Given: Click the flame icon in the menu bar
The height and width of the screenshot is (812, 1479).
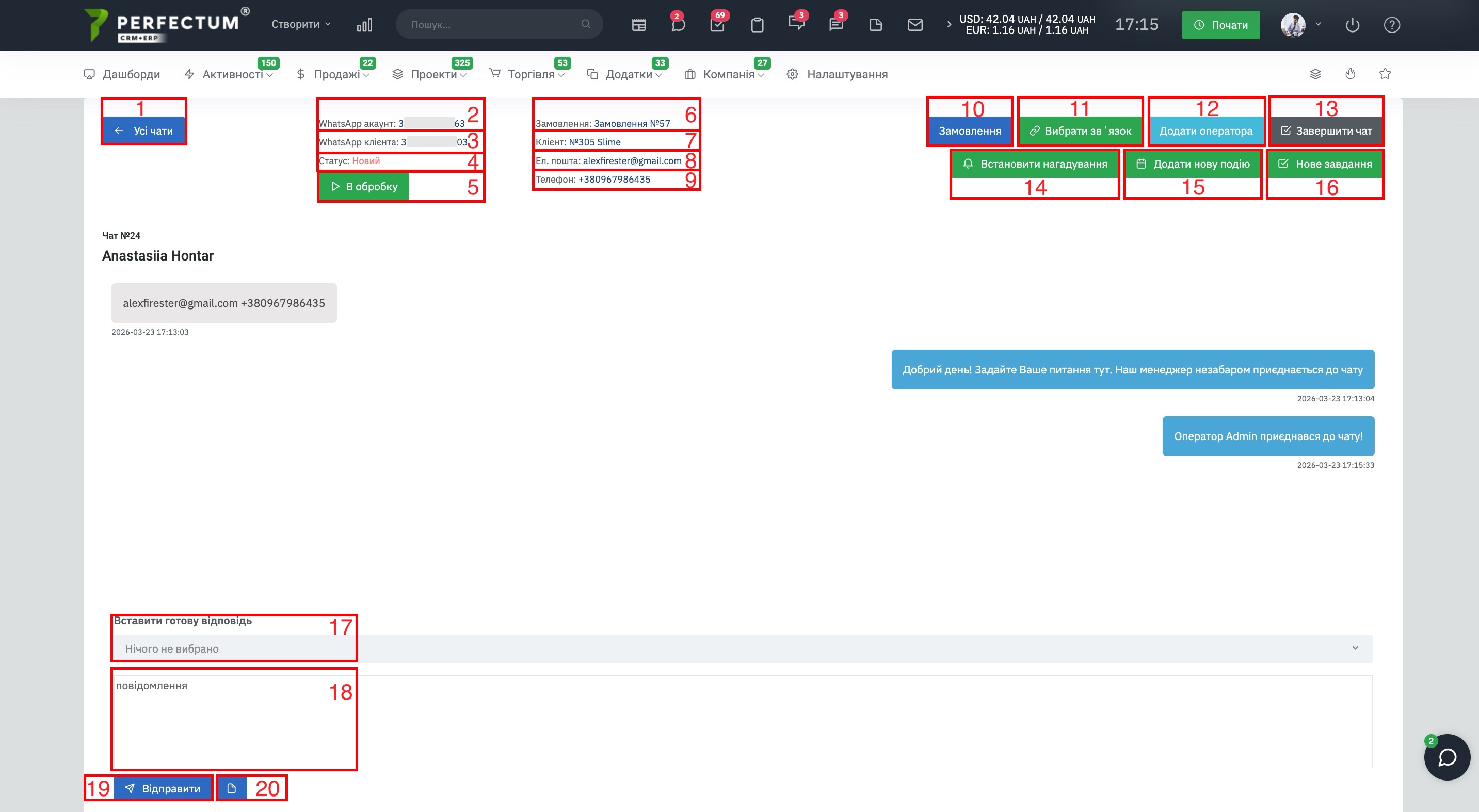Looking at the screenshot, I should pyautogui.click(x=1350, y=73).
